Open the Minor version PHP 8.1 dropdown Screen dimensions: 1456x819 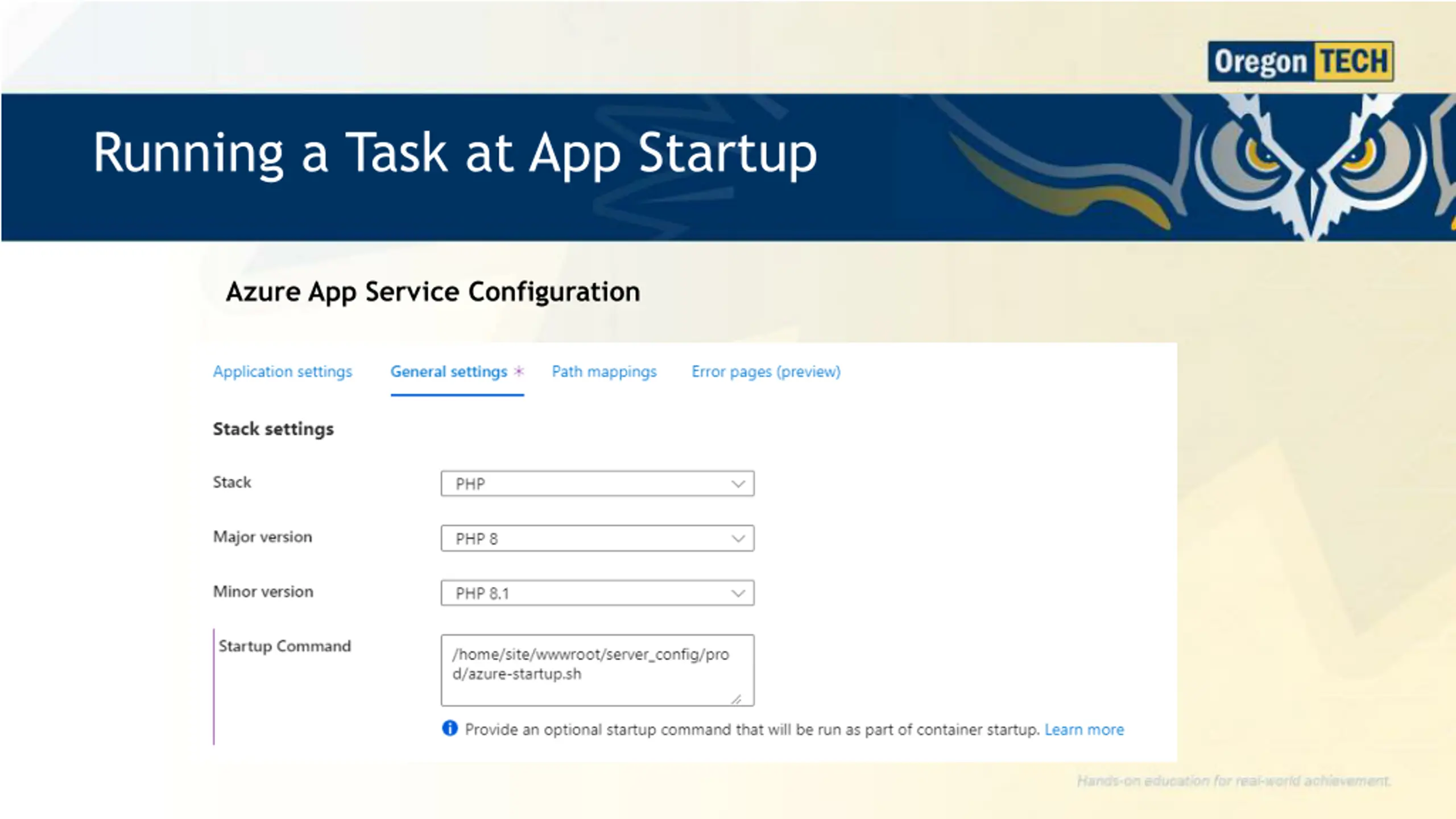[597, 593]
